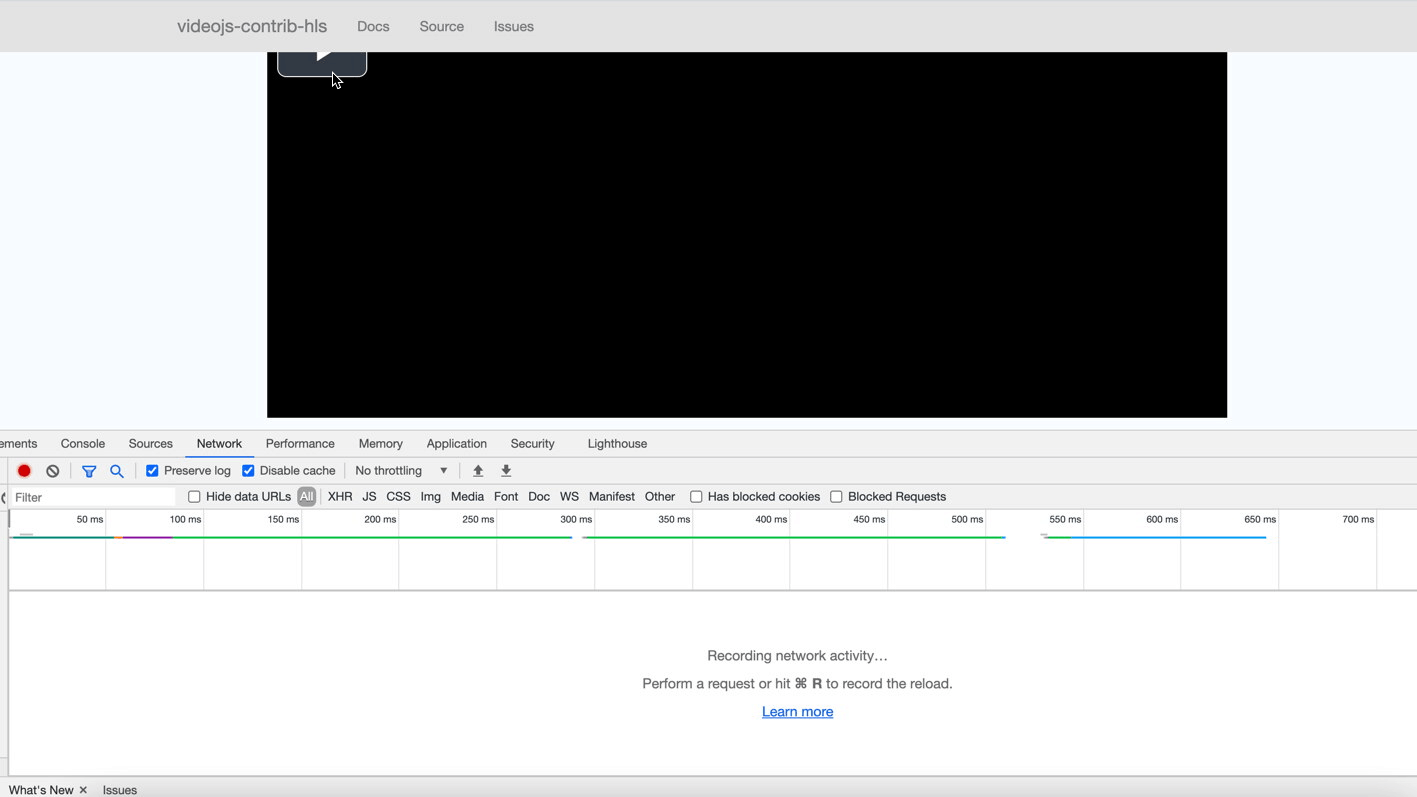Open the Learn more link
Viewport: 1417px width, 797px height.
coord(797,712)
